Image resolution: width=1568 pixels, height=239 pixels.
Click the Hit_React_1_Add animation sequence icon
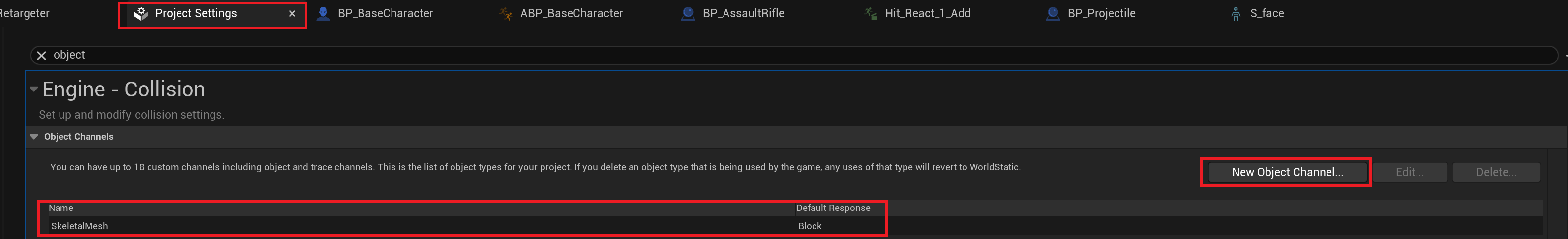tap(871, 13)
